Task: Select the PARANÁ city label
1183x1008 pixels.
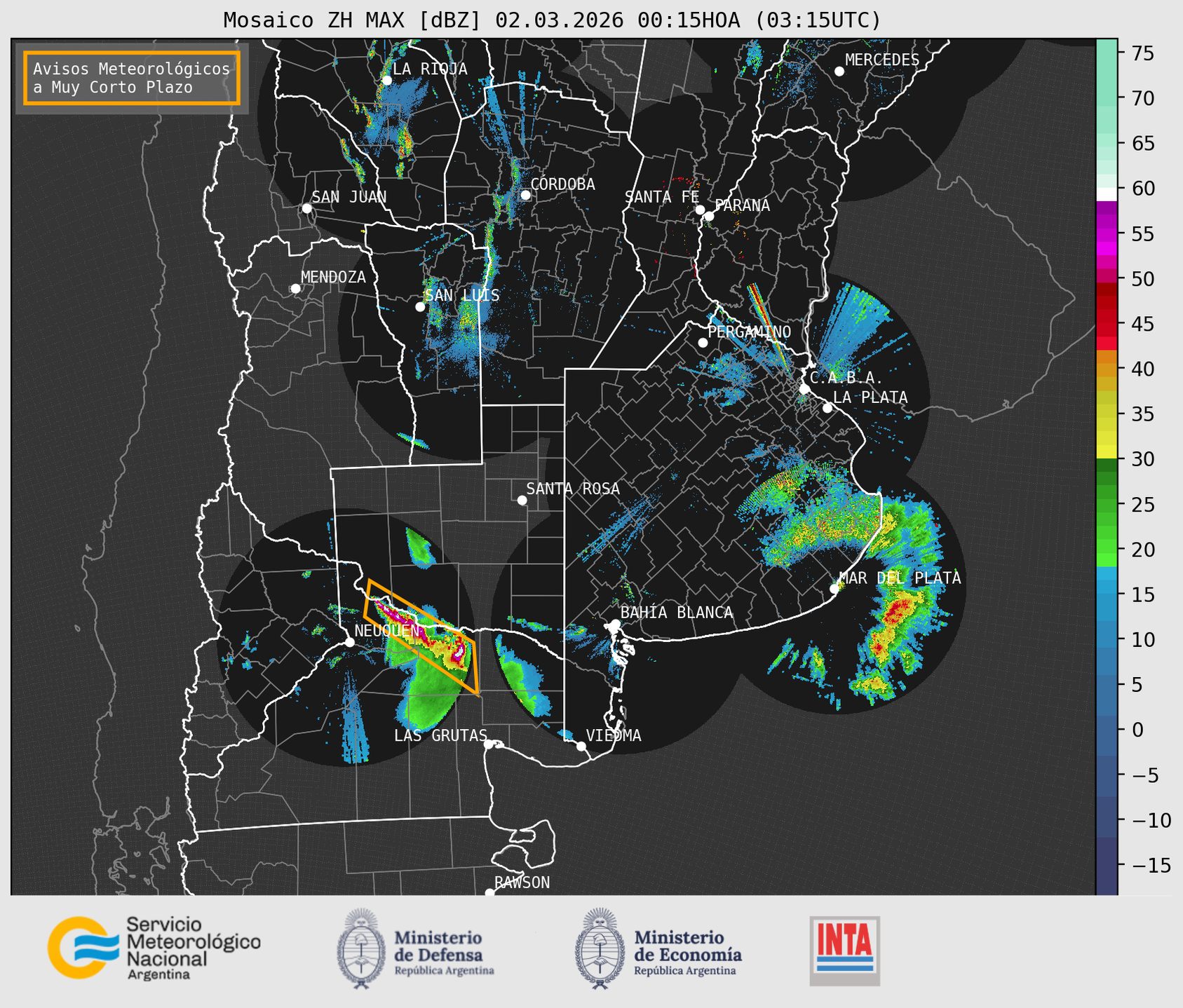Action: (742, 205)
